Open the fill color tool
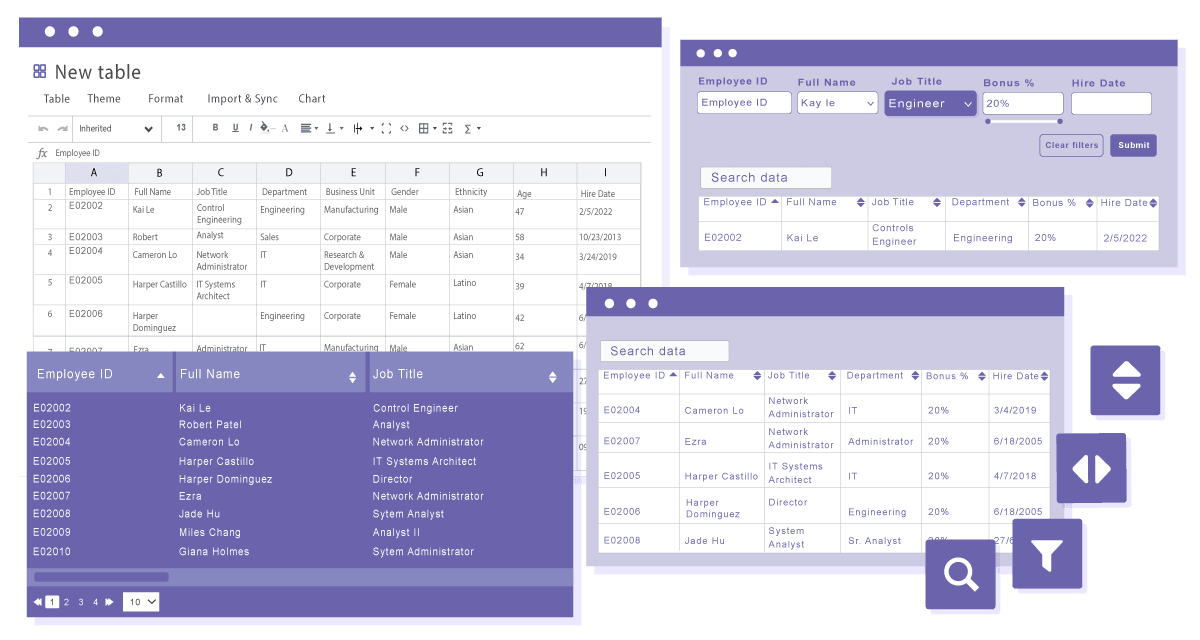This screenshot has height=640, width=1200. point(264,128)
